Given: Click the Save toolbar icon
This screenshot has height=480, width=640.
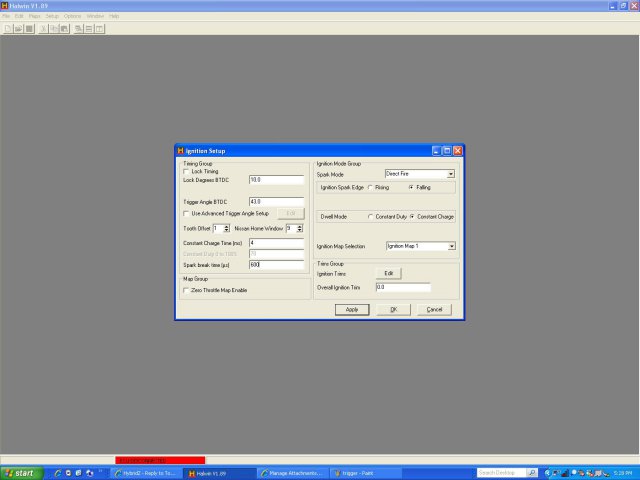Looking at the screenshot, I should pos(30,29).
